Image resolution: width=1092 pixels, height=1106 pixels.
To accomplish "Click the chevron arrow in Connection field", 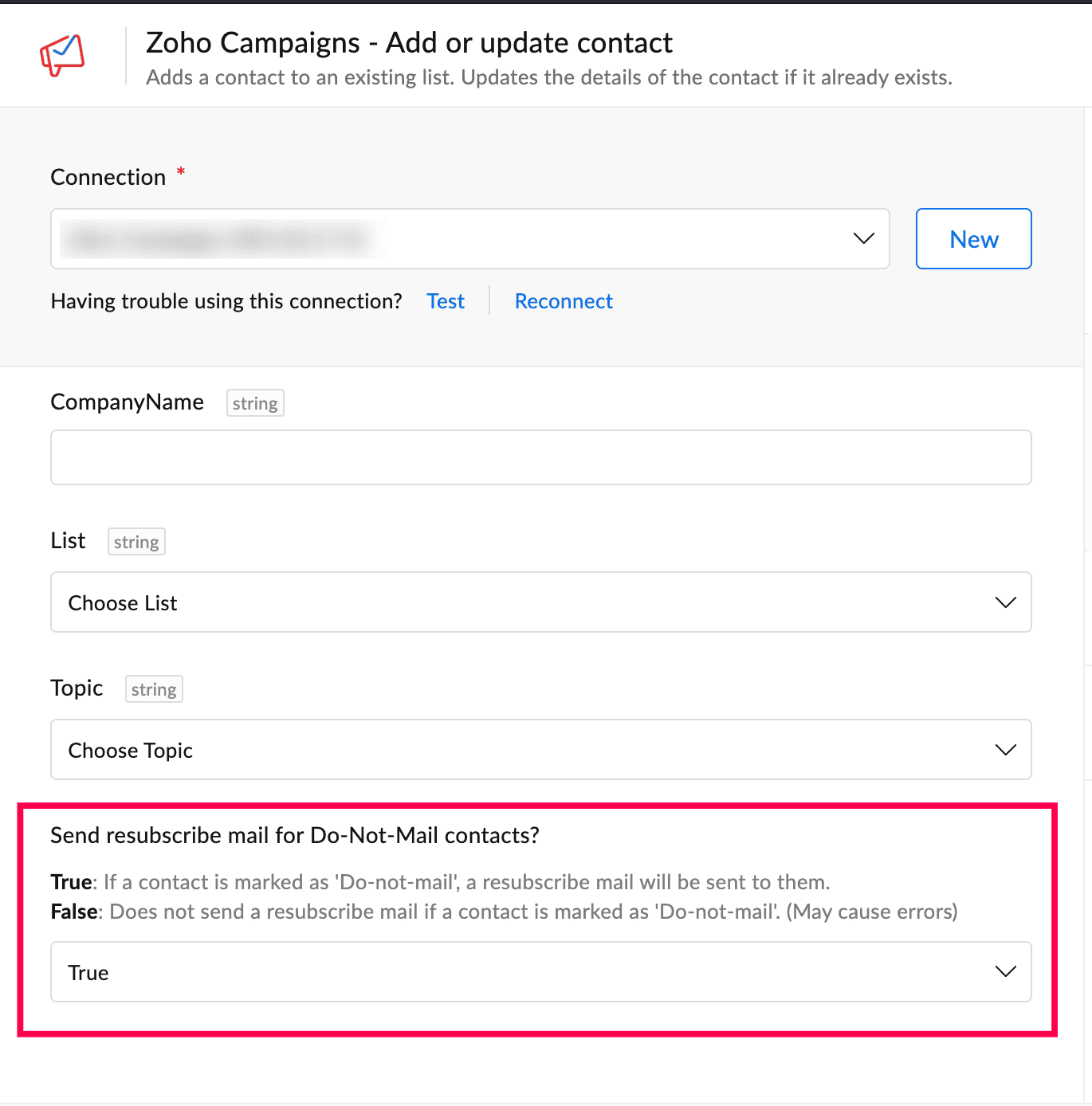I will (864, 238).
